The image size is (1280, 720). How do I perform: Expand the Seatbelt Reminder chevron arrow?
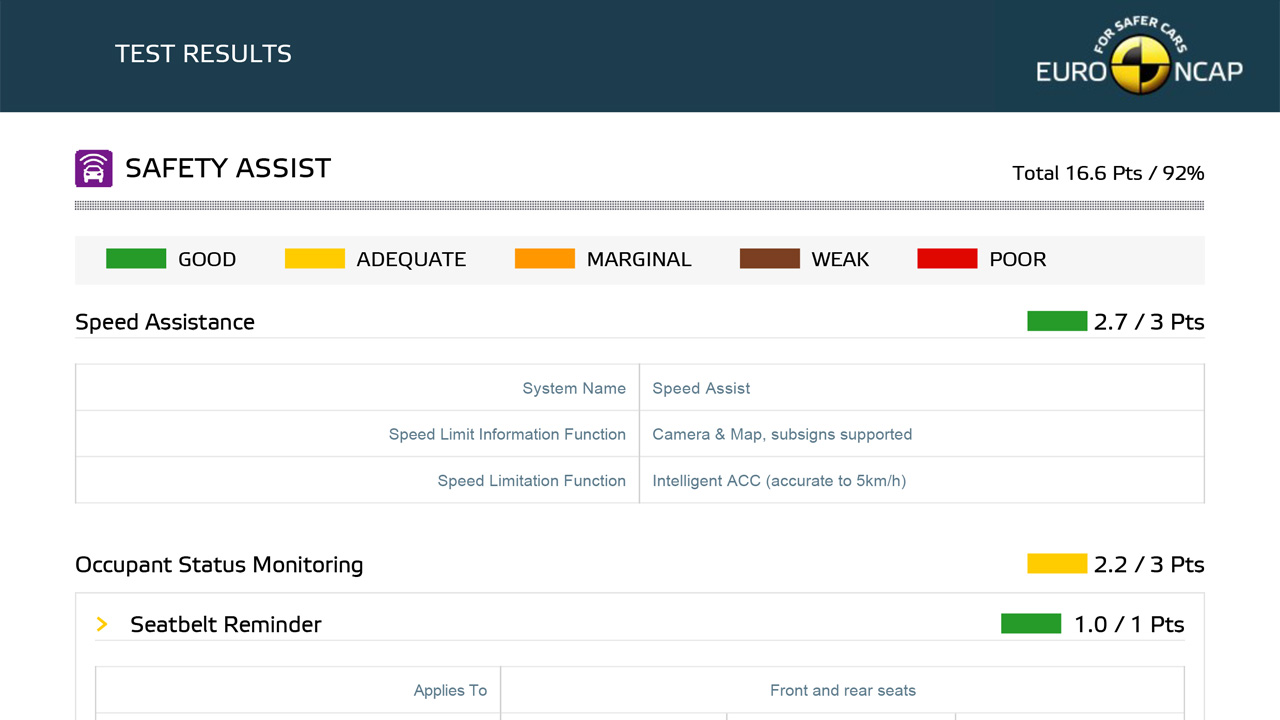tap(102, 624)
